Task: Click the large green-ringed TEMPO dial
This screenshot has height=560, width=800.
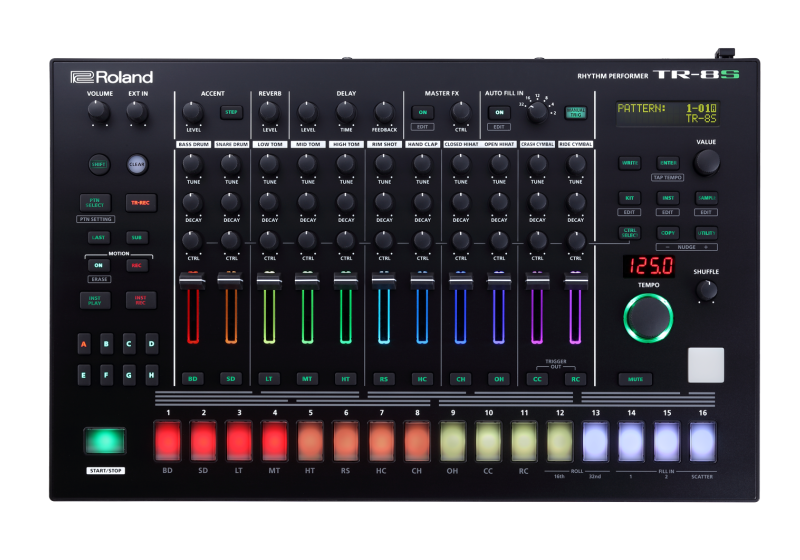Action: click(648, 318)
